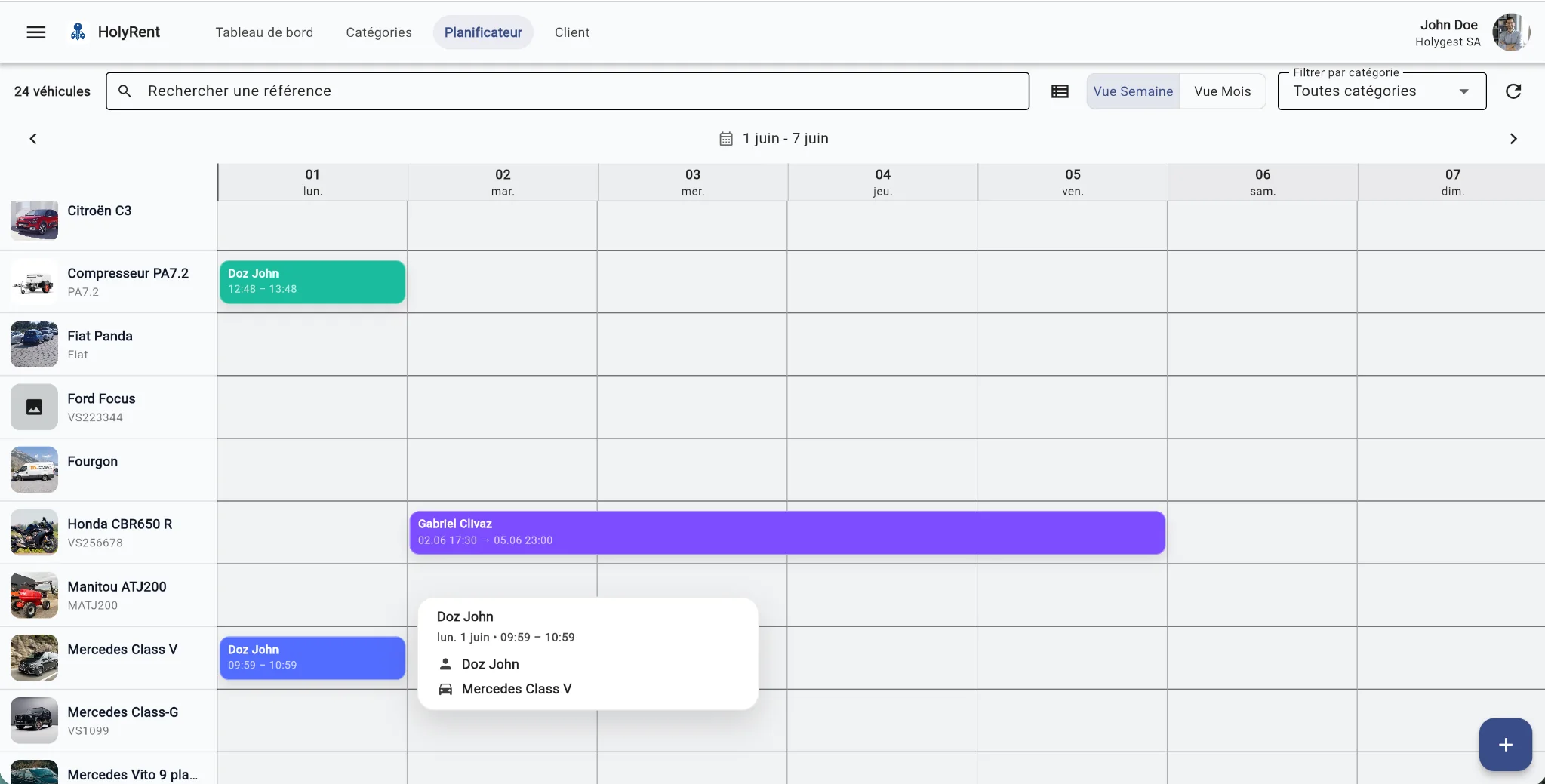Screen dimensions: 1545x784
Task: Click day header 03 mer.
Action: tap(693, 182)
